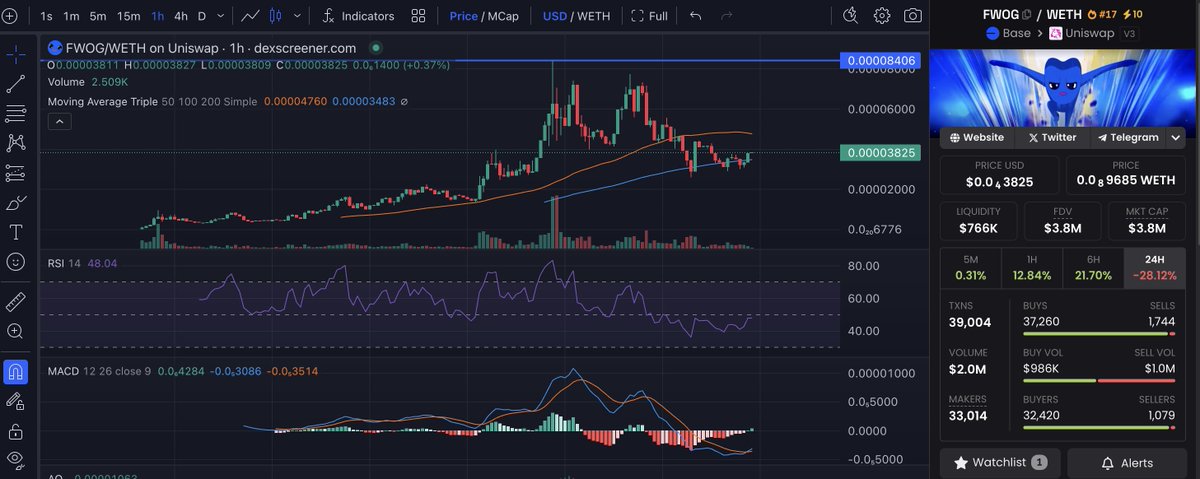Select the Text annotation tool
This screenshot has height=479, width=1200.
(x=15, y=232)
